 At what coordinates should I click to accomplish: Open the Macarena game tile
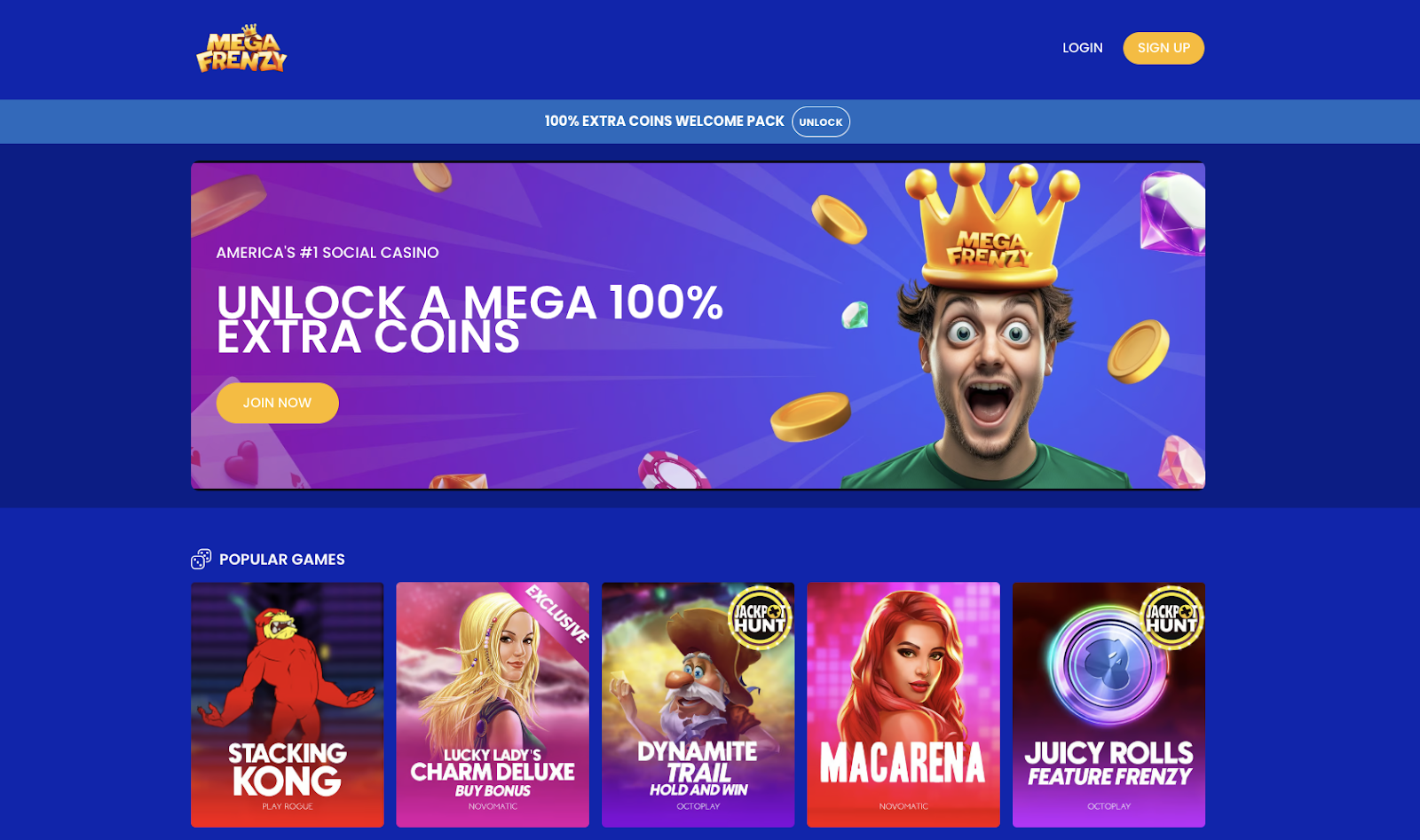click(903, 704)
